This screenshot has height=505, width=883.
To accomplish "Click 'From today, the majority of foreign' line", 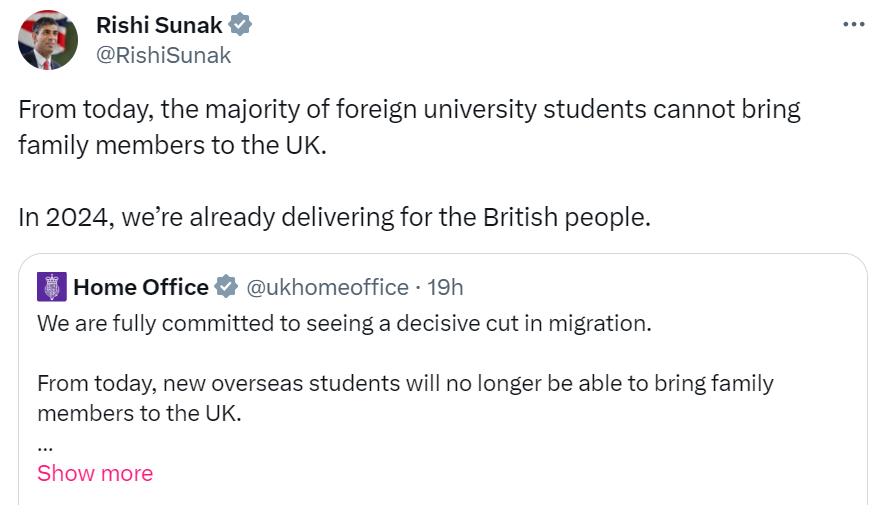I will pos(409,109).
